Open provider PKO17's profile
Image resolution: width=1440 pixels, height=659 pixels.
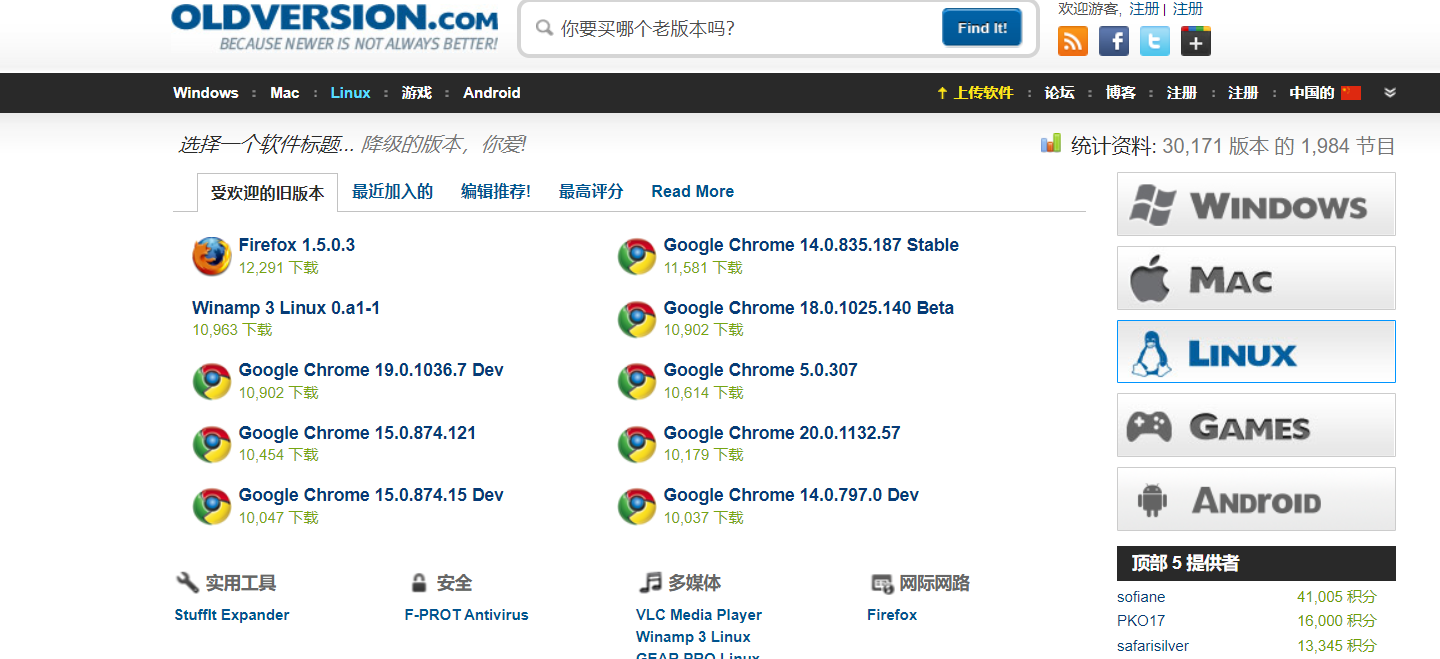1141,621
